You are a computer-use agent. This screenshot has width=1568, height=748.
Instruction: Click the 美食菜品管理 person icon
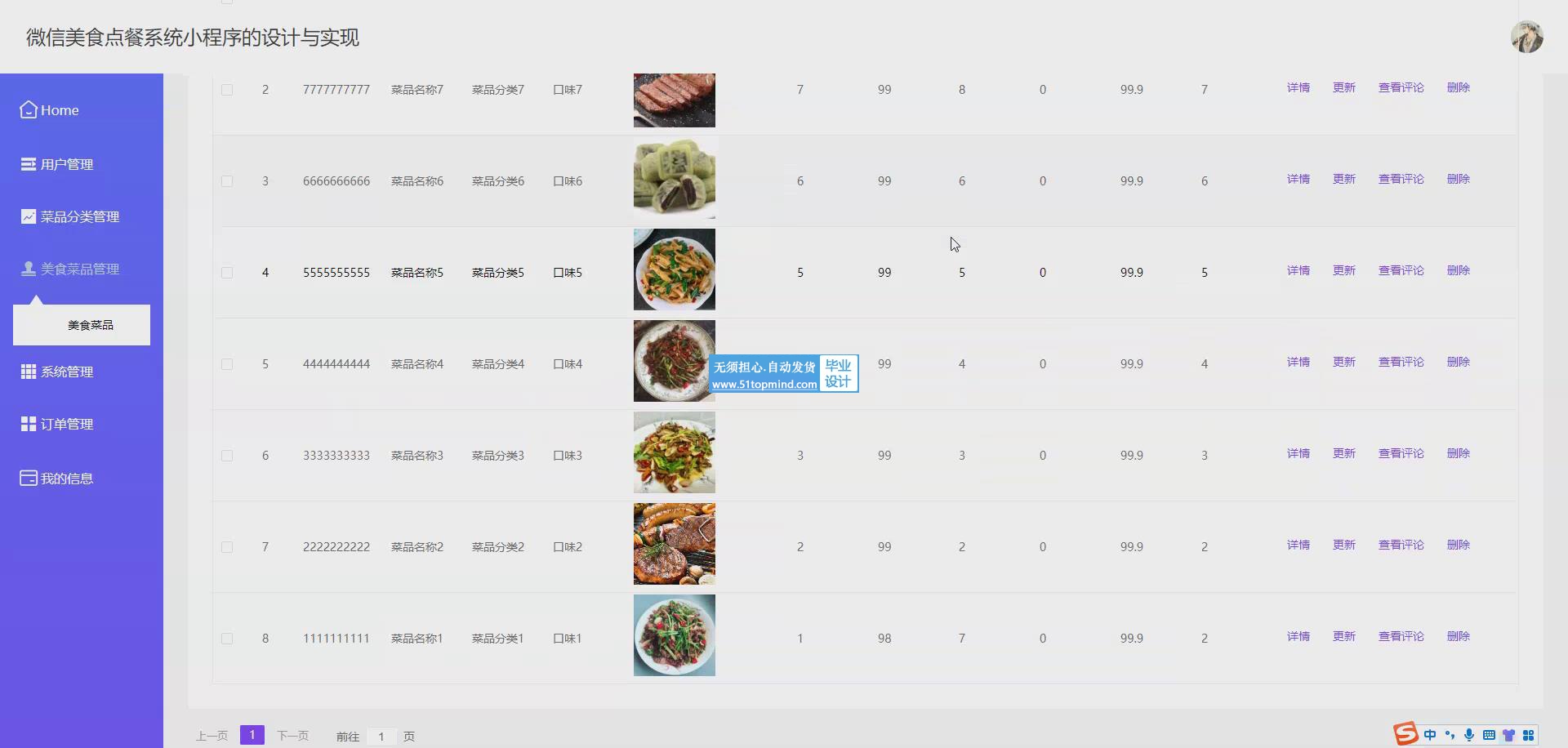(29, 269)
